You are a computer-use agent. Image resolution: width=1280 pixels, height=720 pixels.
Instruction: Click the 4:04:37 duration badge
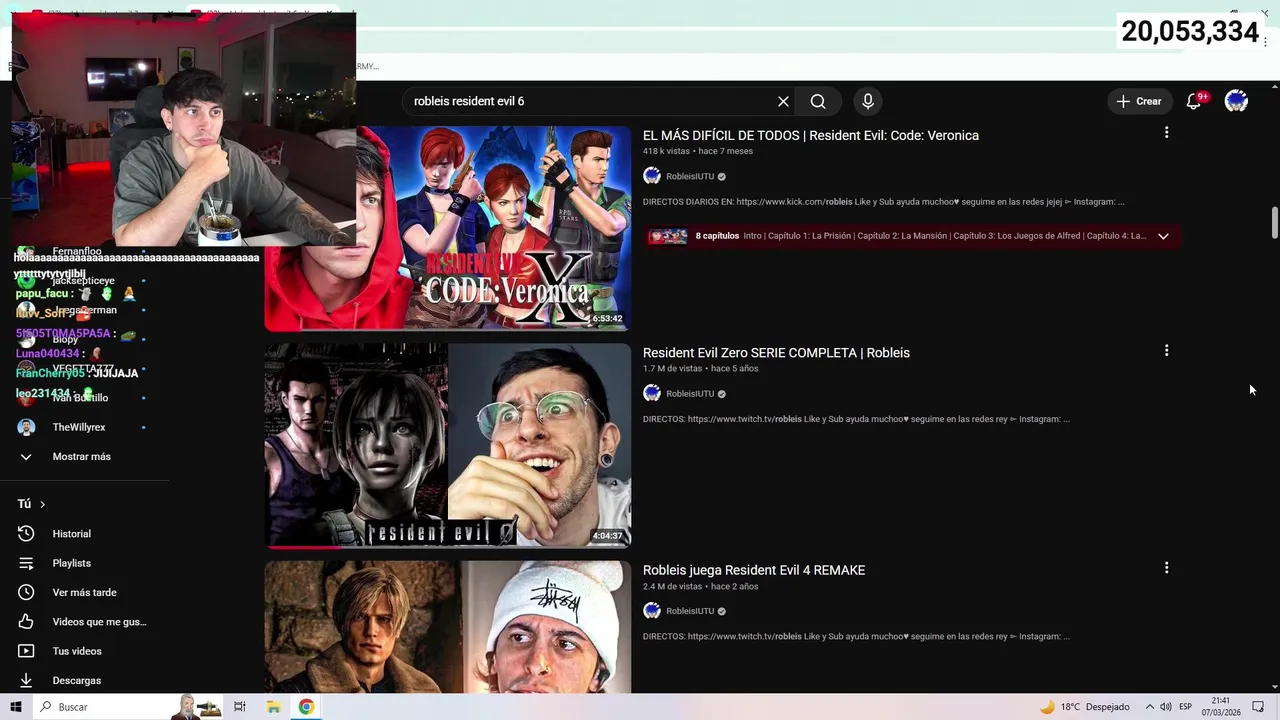coord(607,536)
